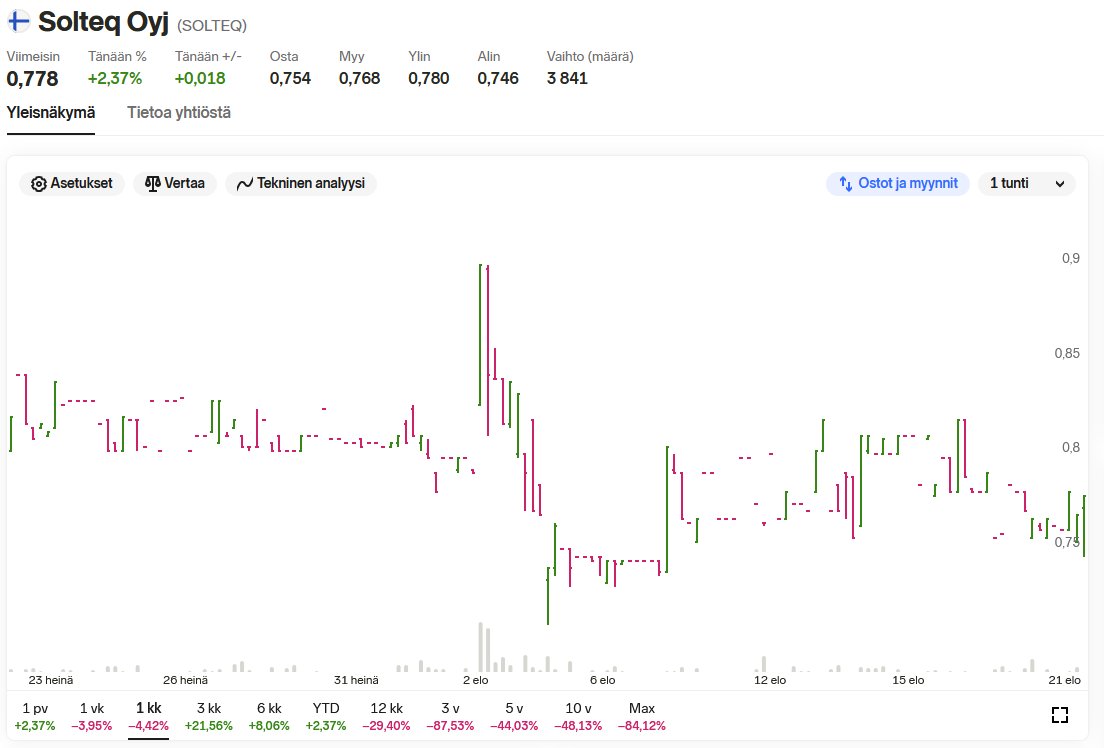Select the 1 vk time range
The image size is (1104, 748).
[x=92, y=716]
